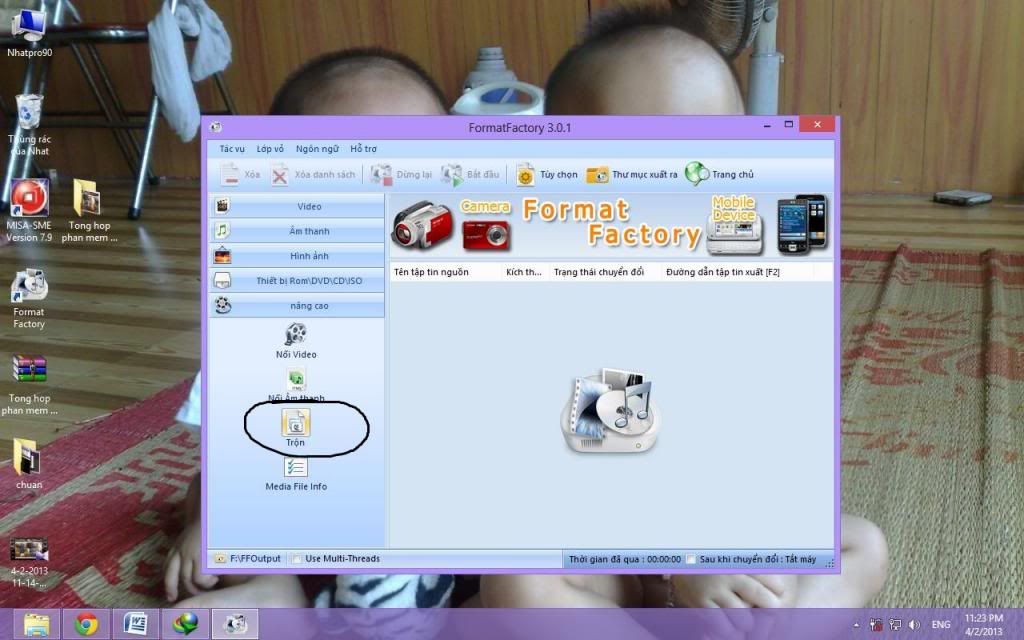Open the Lớp vỏ menu
Screen dimensions: 1024x640
click(x=270, y=149)
